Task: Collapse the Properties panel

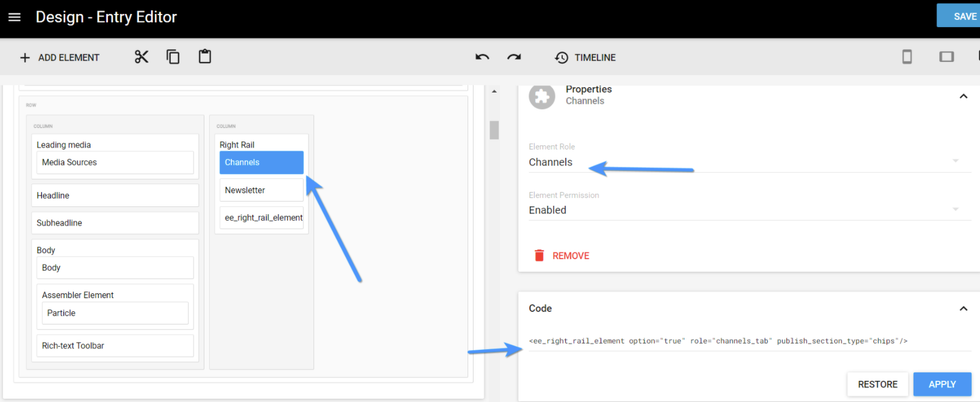Action: [x=963, y=96]
